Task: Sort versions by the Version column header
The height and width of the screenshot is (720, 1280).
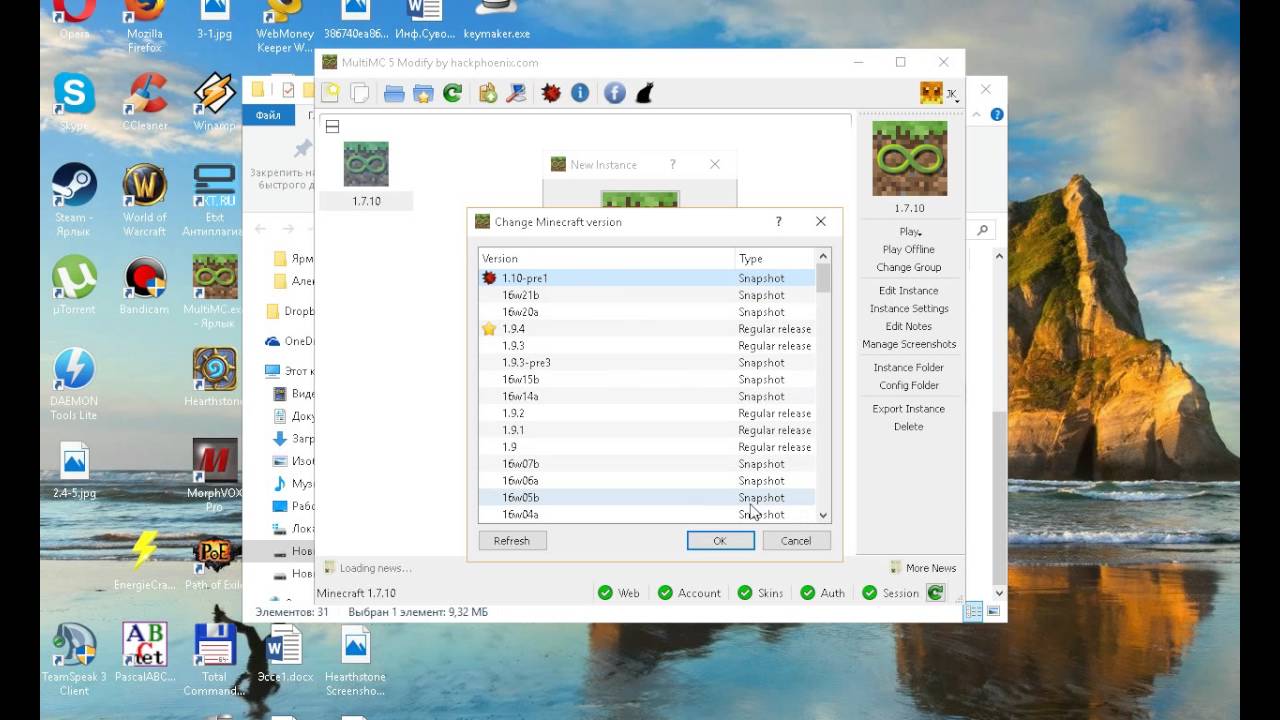Action: (x=606, y=258)
